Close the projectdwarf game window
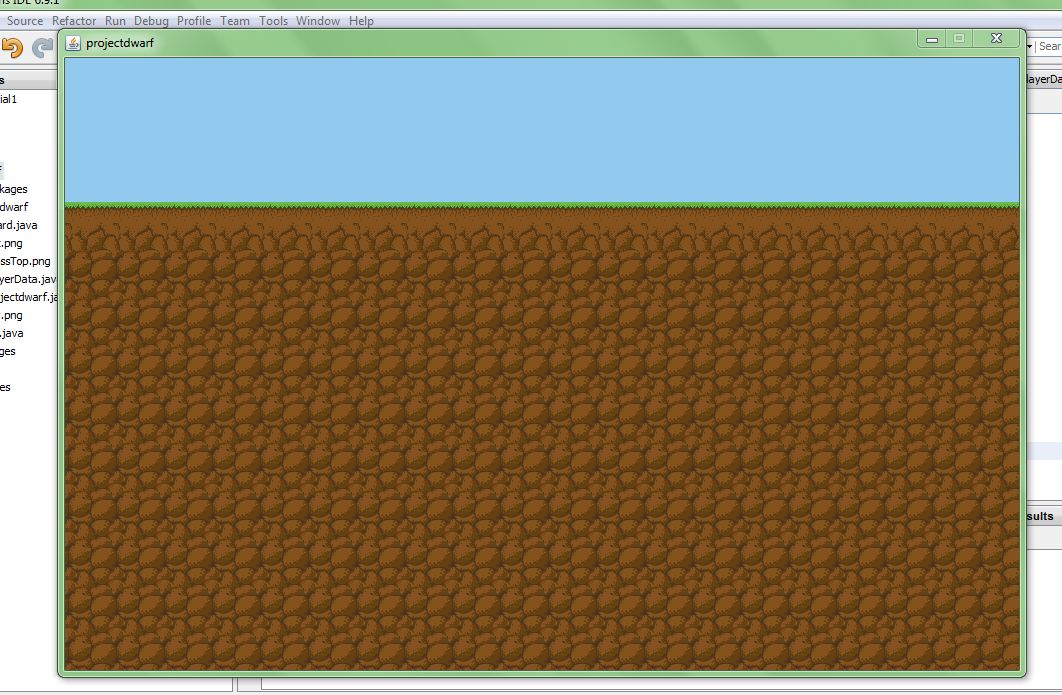1062x695 pixels. pos(996,39)
